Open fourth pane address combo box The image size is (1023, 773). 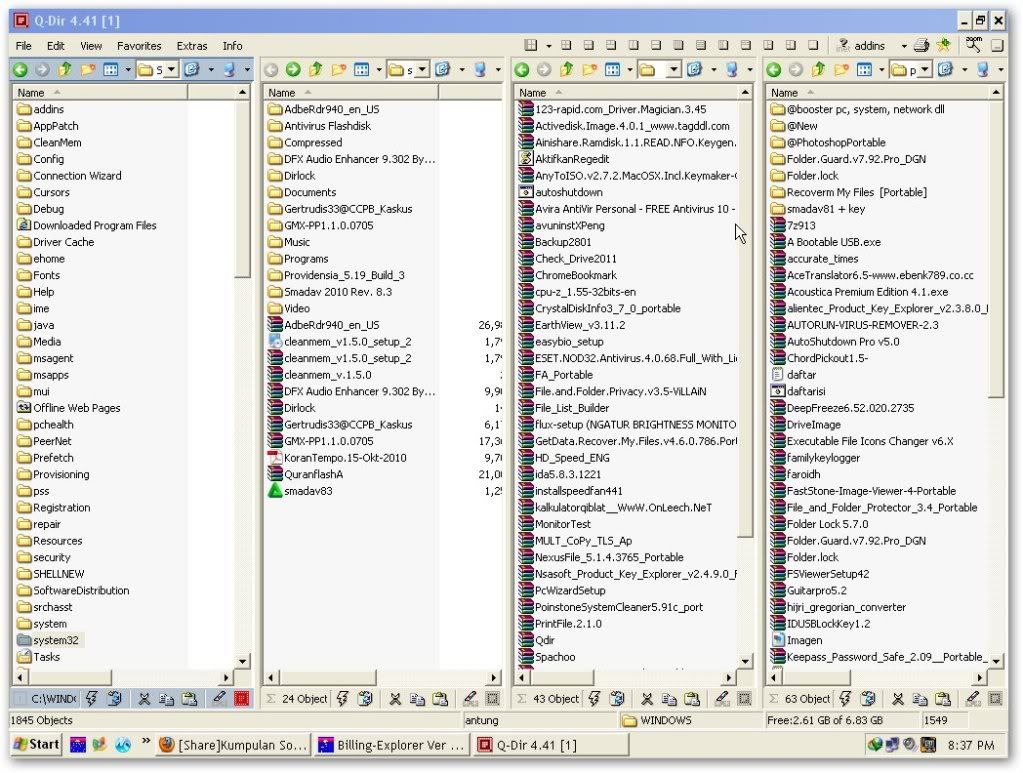click(924, 69)
